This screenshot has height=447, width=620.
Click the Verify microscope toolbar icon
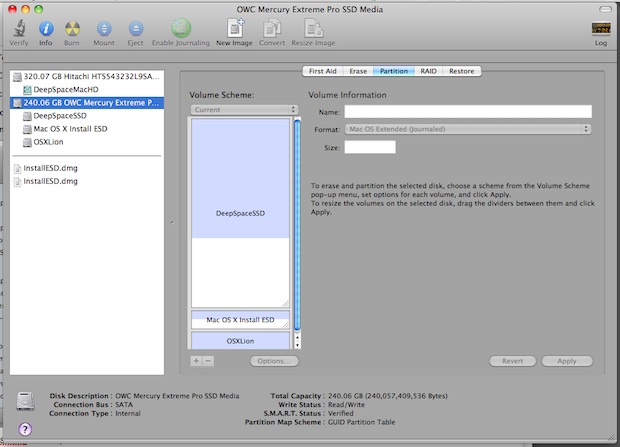19,29
